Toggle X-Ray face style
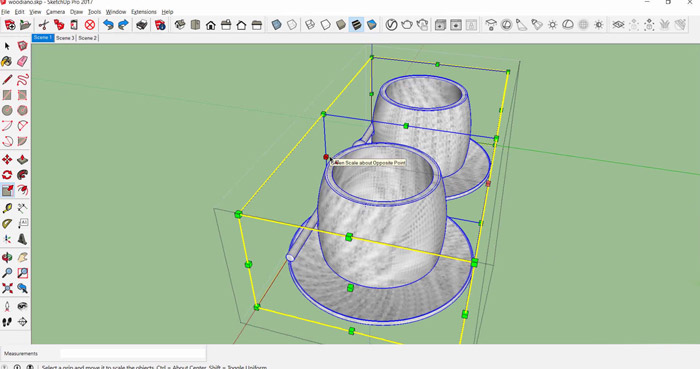Viewport: 700px width, 369px height. coord(276,25)
